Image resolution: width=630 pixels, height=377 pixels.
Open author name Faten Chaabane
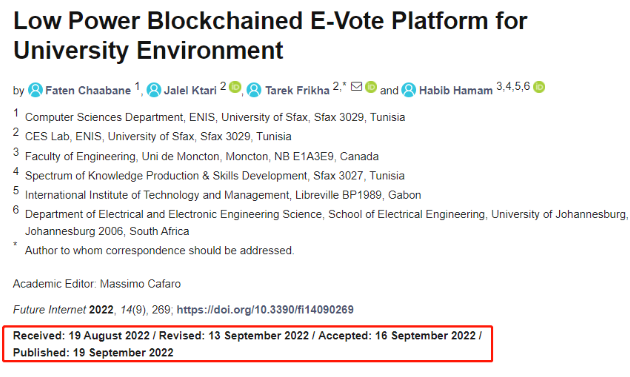[x=88, y=90]
